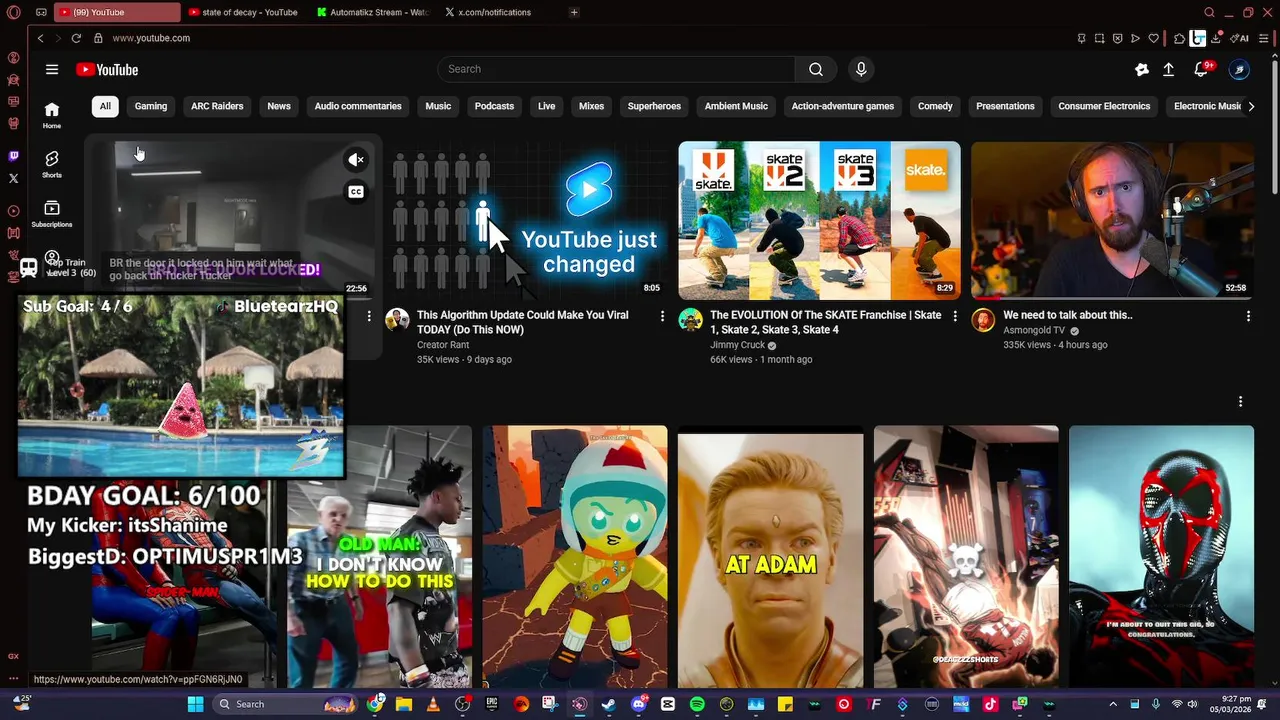The height and width of the screenshot is (720, 1280).
Task: Open Twitch in browser sidebar
Action: [x=13, y=156]
